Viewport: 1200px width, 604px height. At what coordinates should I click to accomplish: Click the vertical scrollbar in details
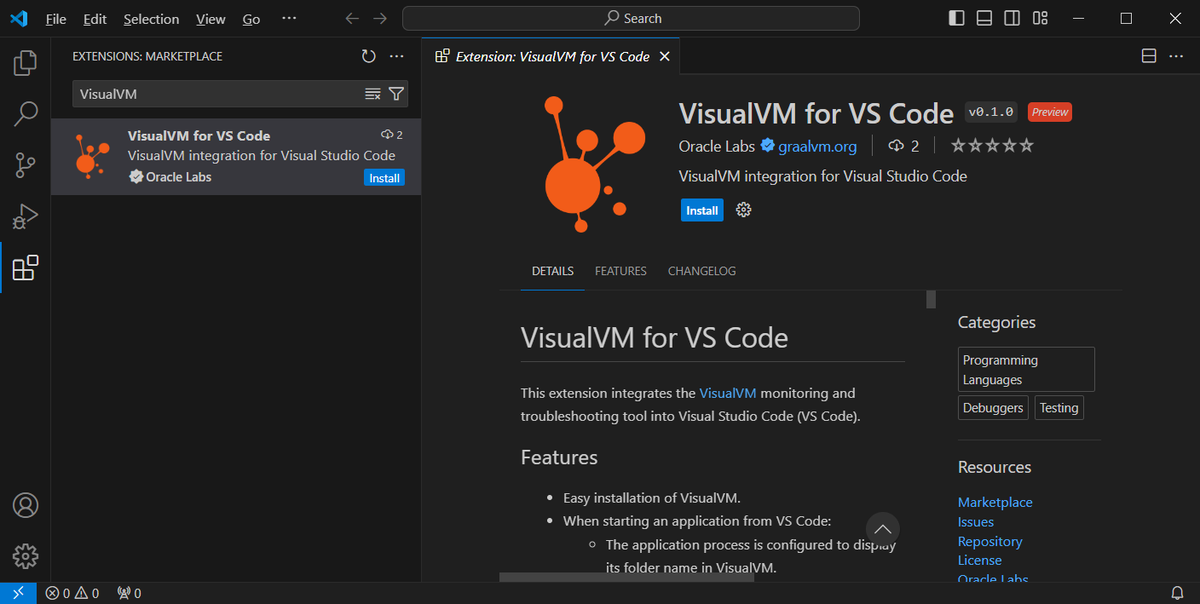coord(931,299)
